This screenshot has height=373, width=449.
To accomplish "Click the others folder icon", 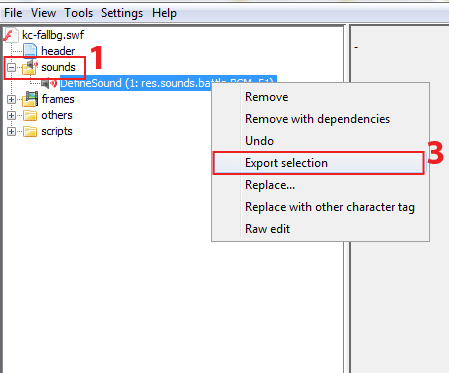I will [30, 115].
